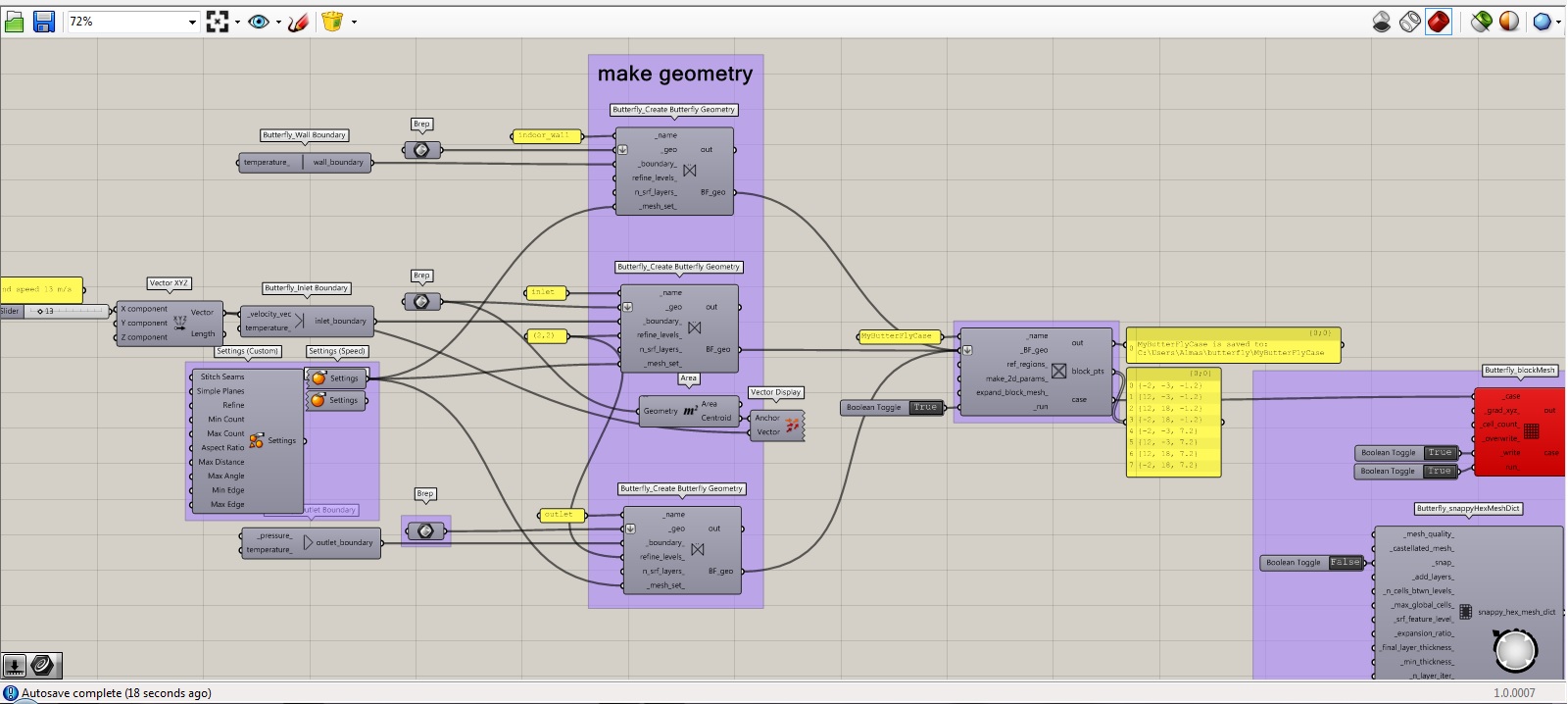Open document preview settings half-orange sphere icon
The width and height of the screenshot is (1568, 704).
tap(1509, 21)
